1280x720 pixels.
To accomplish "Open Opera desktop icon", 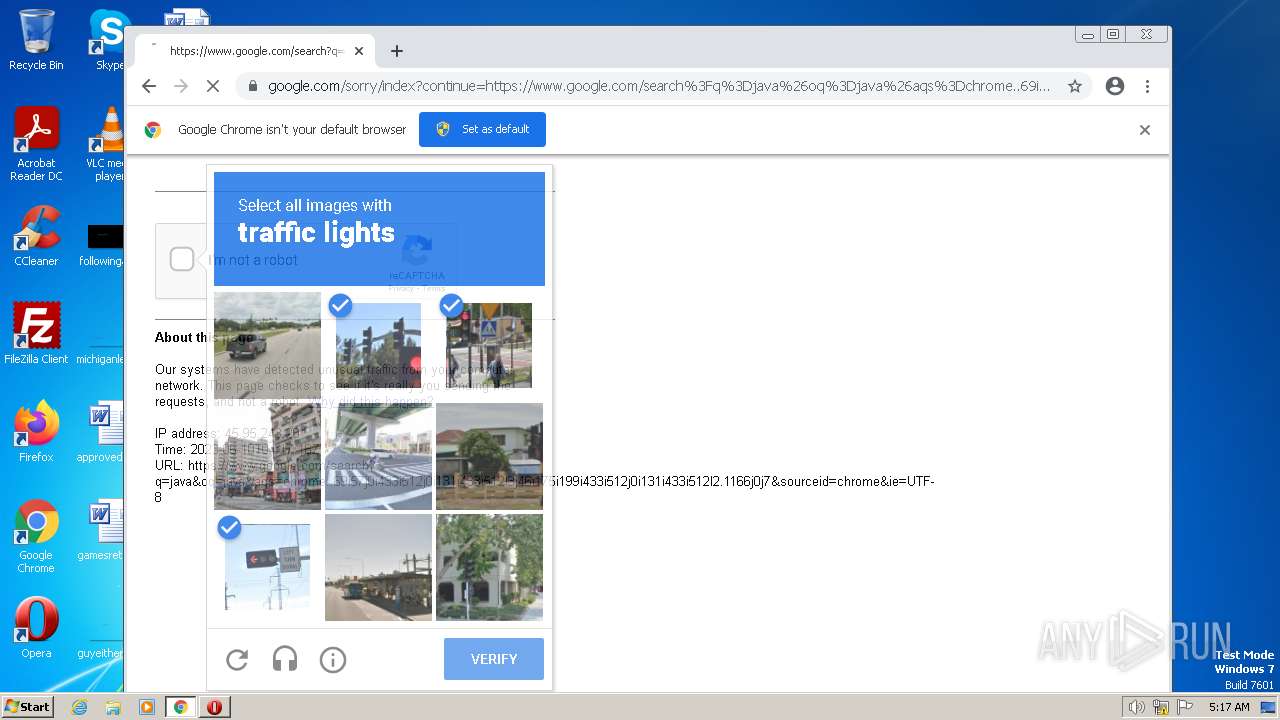I will pyautogui.click(x=36, y=627).
